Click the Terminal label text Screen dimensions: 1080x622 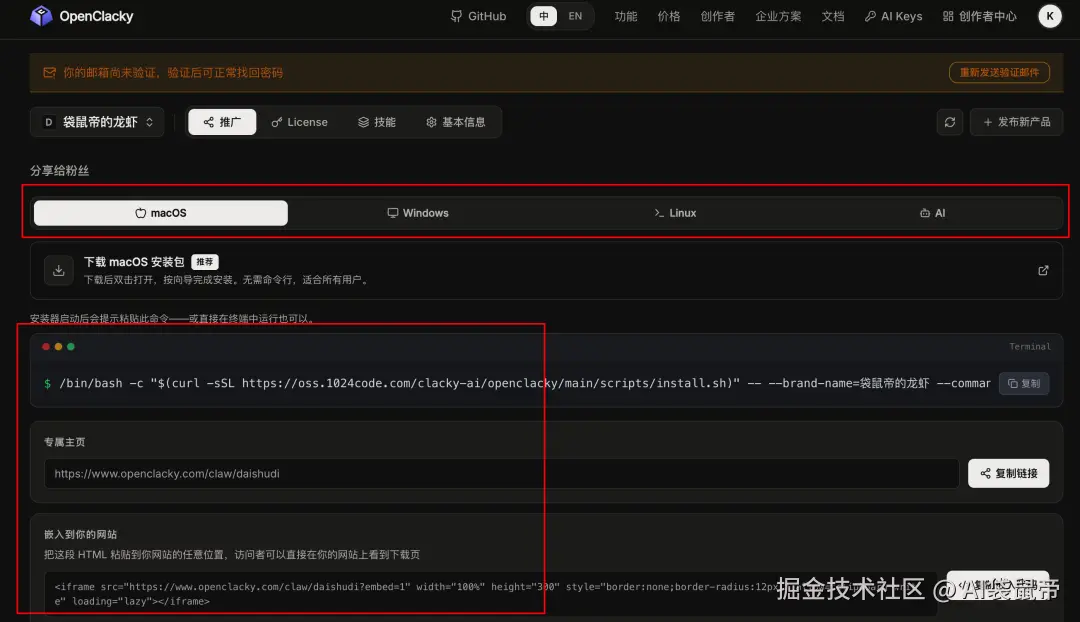click(x=1030, y=346)
